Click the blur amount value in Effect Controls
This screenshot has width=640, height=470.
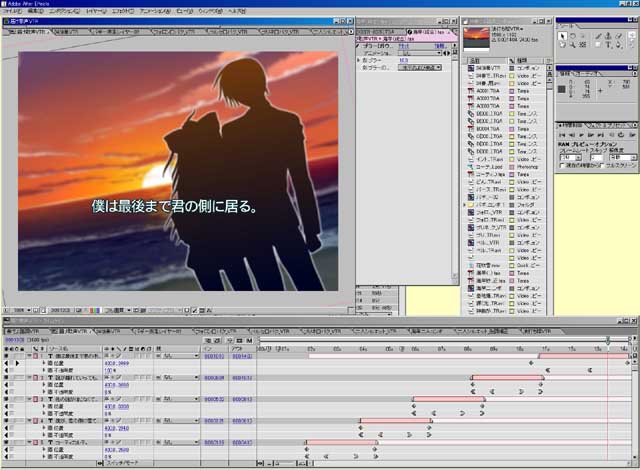pyautogui.click(x=403, y=60)
